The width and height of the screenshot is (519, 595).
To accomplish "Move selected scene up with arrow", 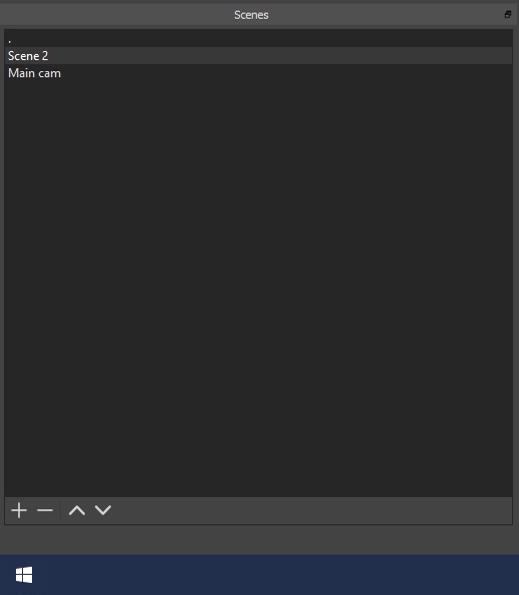I will click(x=77, y=510).
